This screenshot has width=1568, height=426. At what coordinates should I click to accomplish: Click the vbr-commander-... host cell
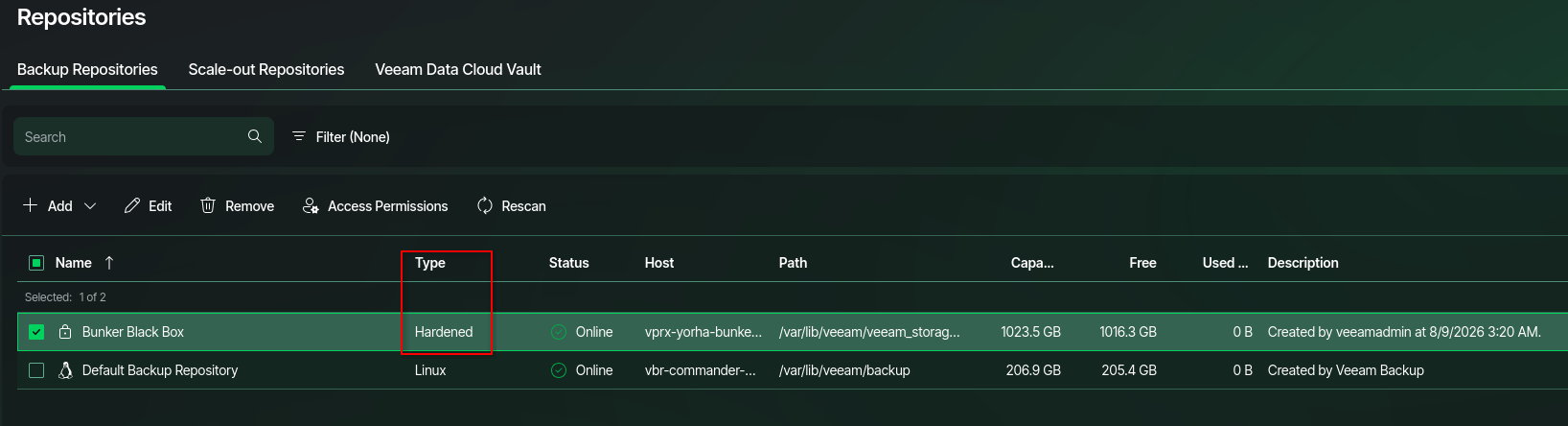pos(701,370)
